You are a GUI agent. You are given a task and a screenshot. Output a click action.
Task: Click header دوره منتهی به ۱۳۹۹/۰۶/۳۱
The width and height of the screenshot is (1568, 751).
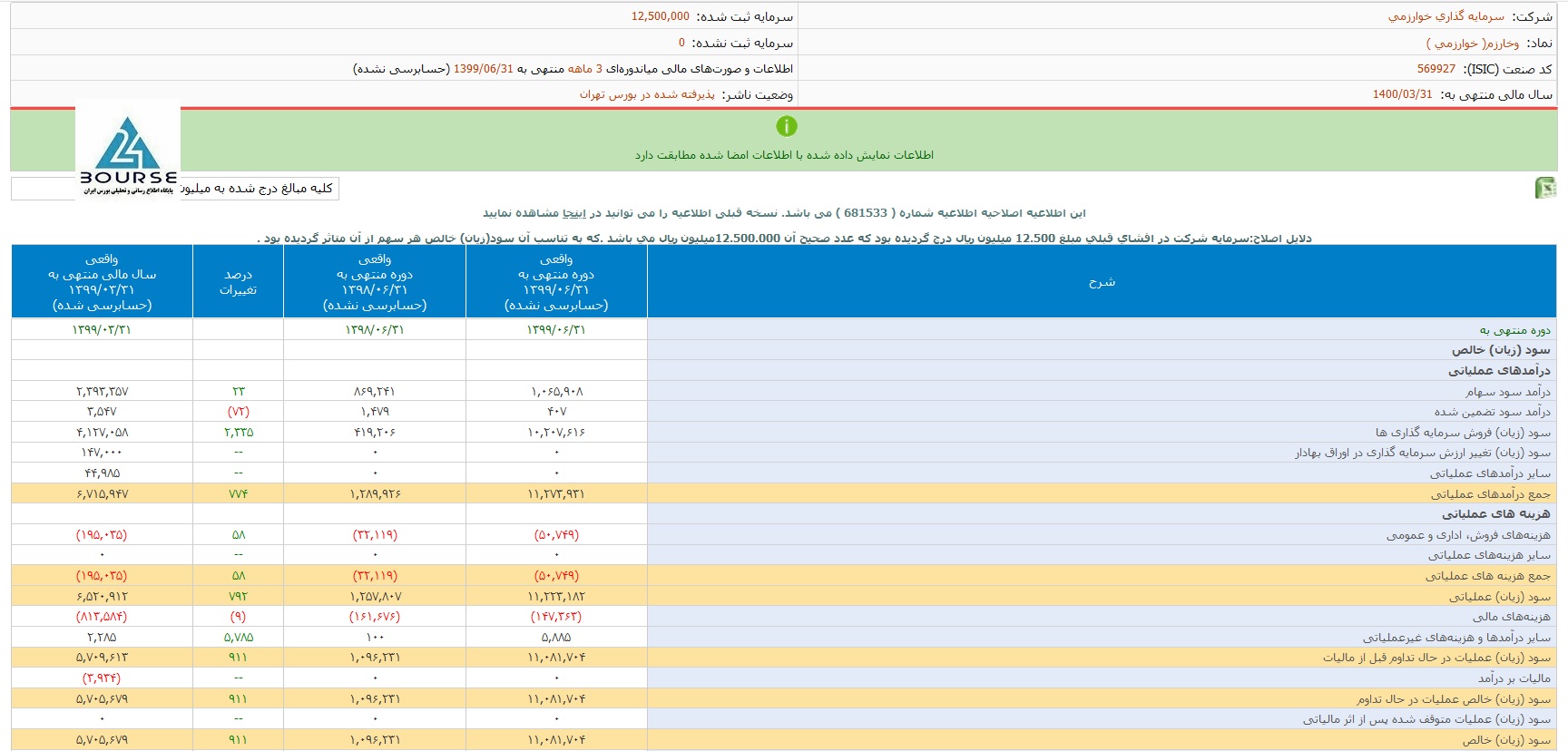point(556,282)
